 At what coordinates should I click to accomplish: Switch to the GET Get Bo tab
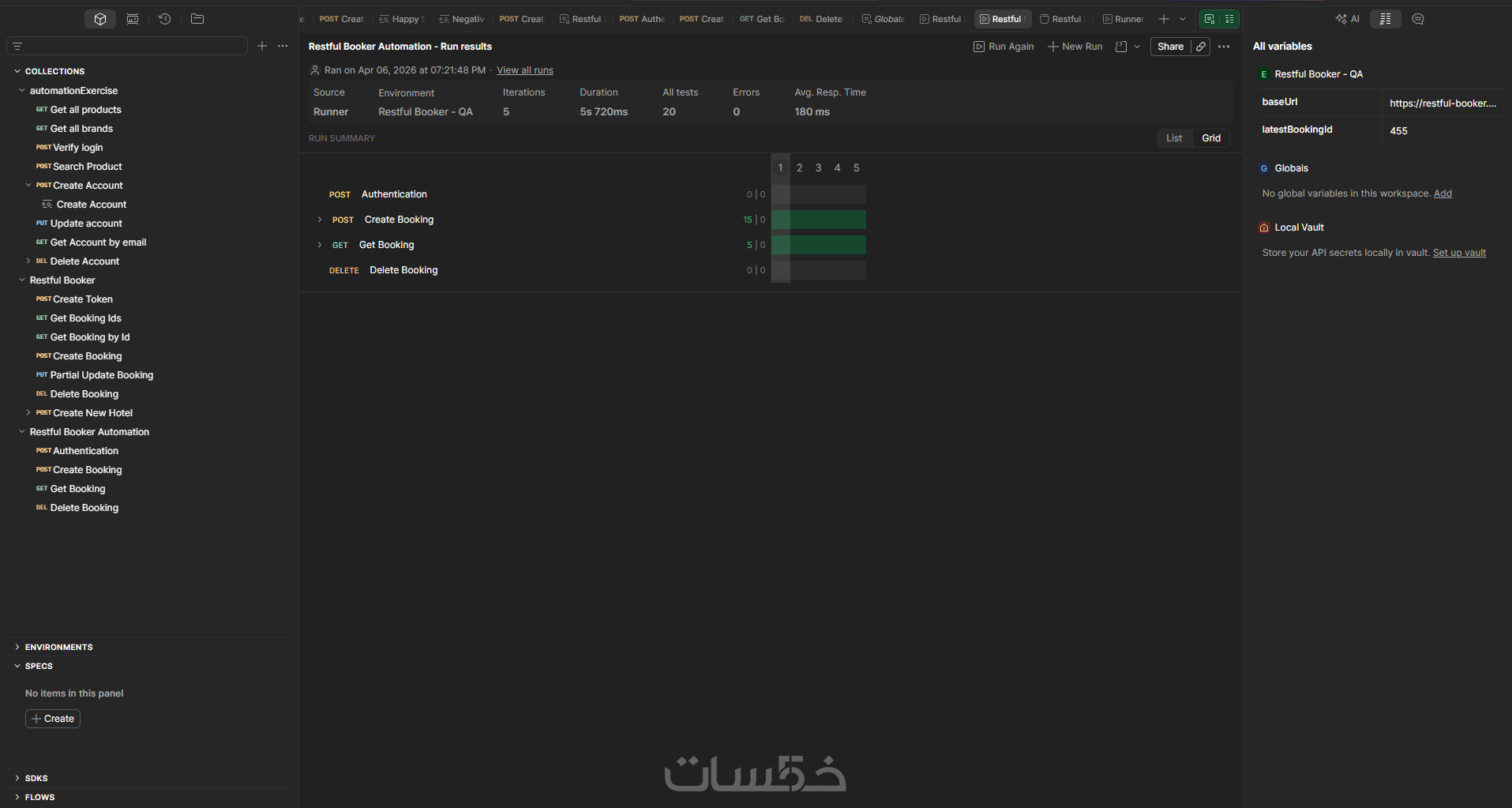[762, 19]
